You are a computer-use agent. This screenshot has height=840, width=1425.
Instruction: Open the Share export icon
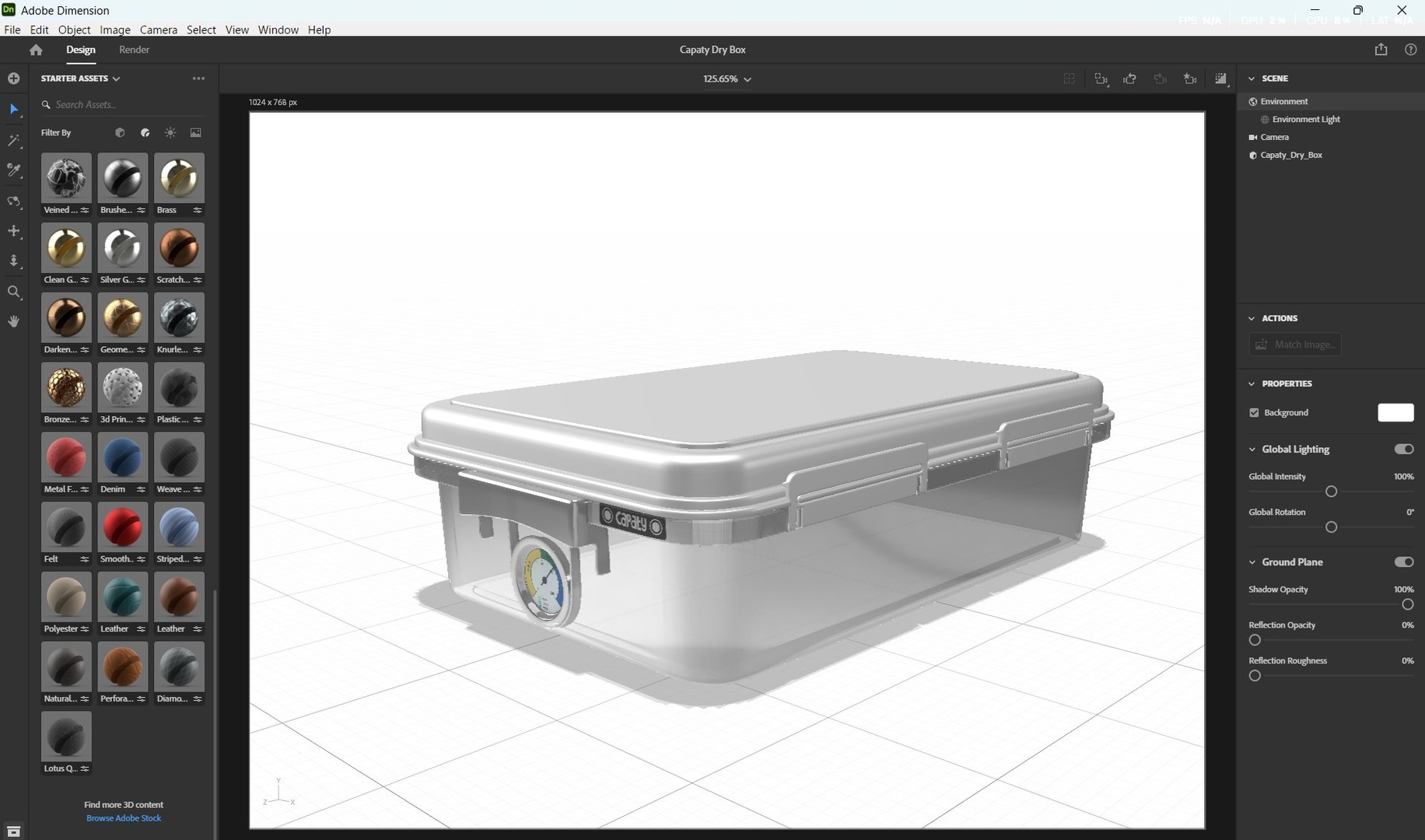1381,50
